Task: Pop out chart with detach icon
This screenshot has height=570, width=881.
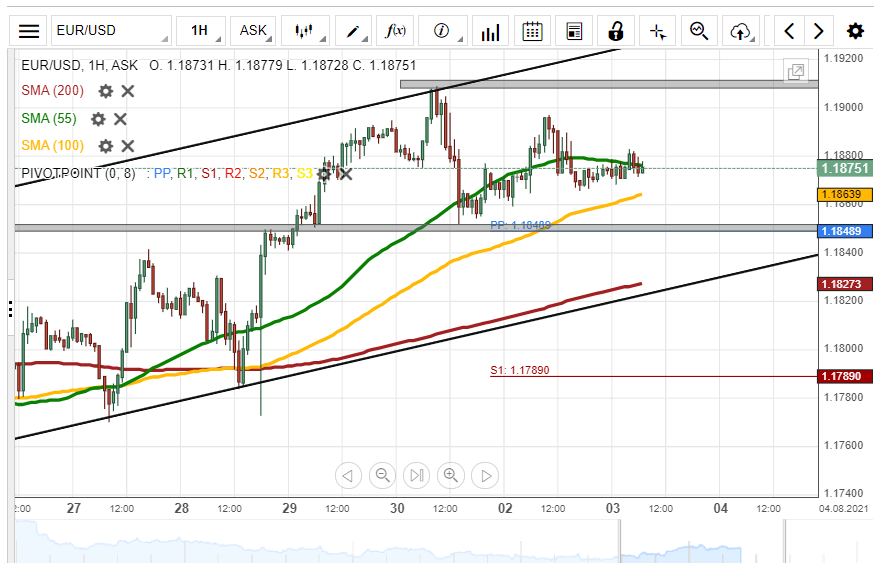Action: (796, 71)
